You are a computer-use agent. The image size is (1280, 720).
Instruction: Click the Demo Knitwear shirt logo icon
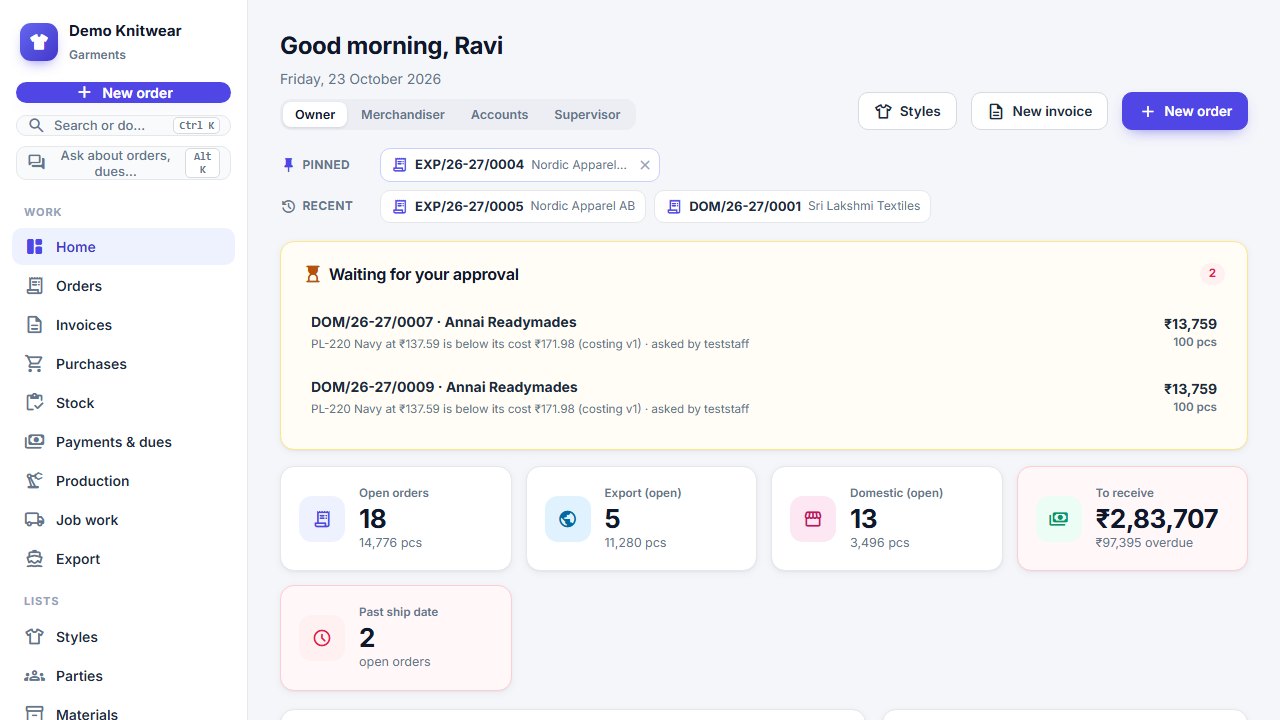39,42
